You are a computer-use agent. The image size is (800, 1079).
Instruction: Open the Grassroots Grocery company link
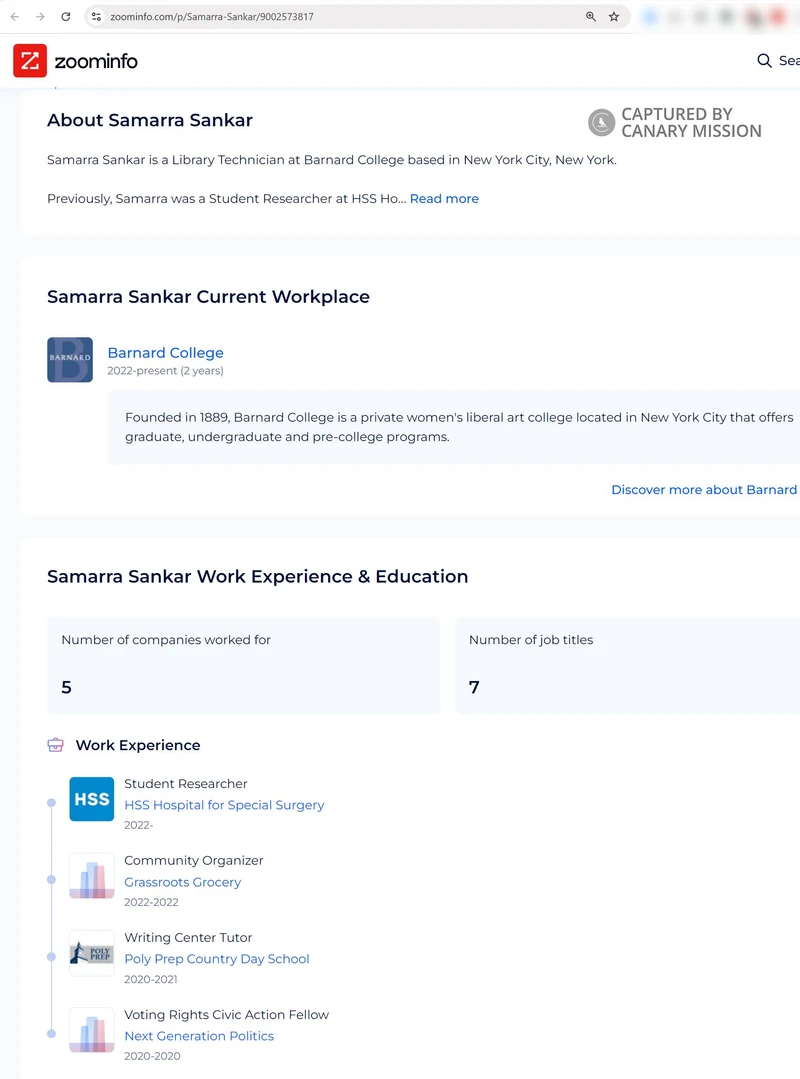[182, 882]
